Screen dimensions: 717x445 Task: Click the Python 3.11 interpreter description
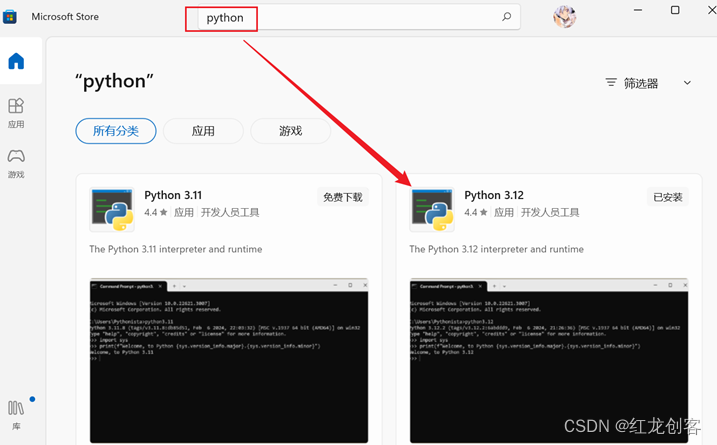click(x=176, y=249)
